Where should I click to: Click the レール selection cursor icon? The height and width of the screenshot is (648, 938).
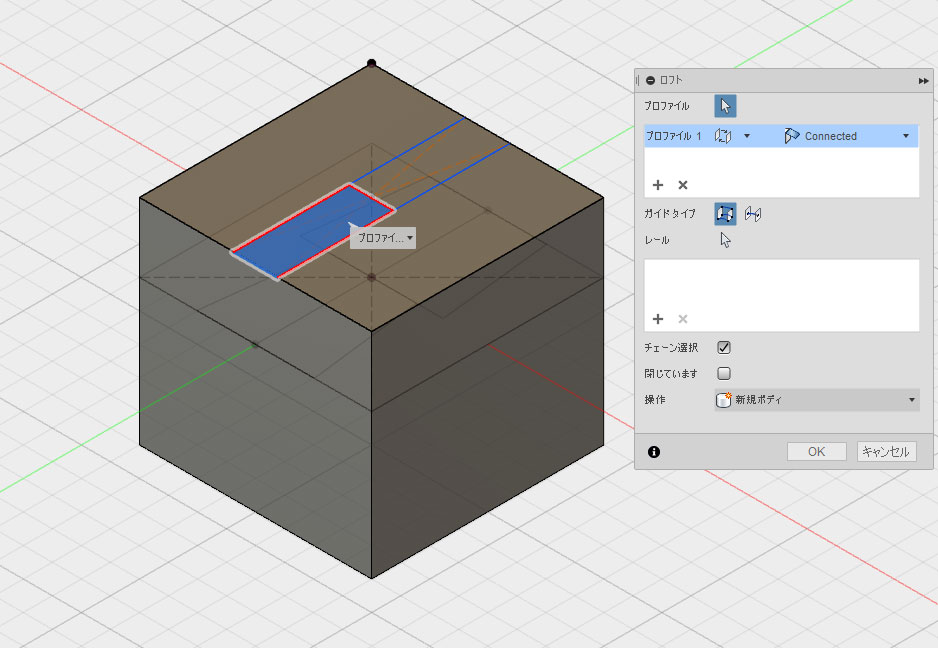point(726,240)
